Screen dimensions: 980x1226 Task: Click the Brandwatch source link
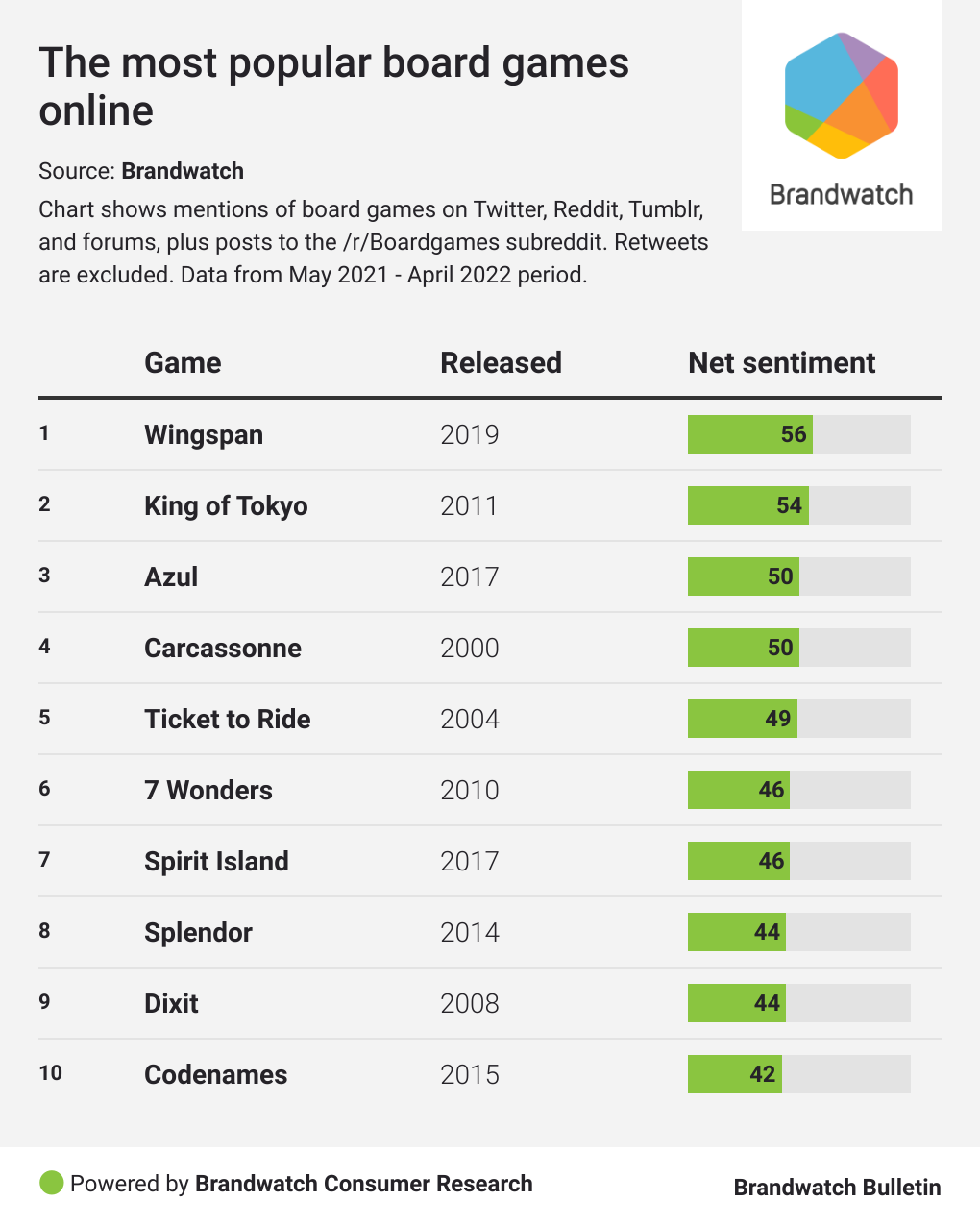[x=183, y=171]
